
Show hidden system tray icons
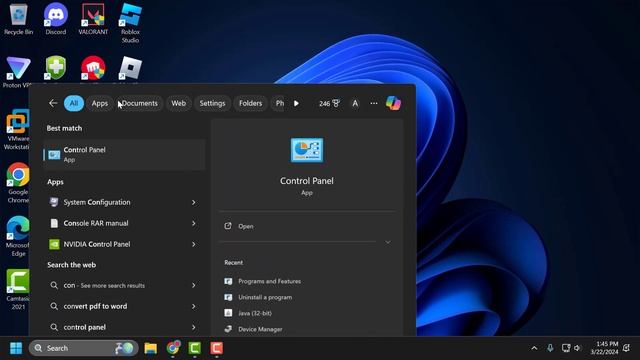click(x=534, y=348)
